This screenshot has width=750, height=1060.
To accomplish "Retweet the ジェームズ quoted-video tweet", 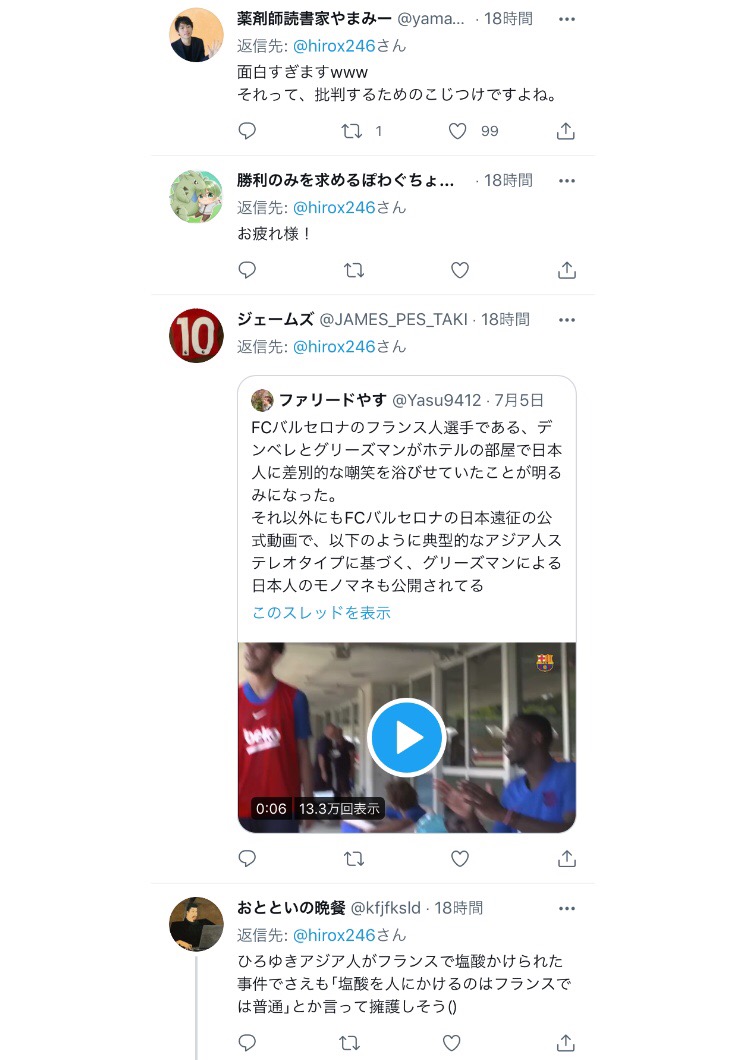I will (x=354, y=859).
